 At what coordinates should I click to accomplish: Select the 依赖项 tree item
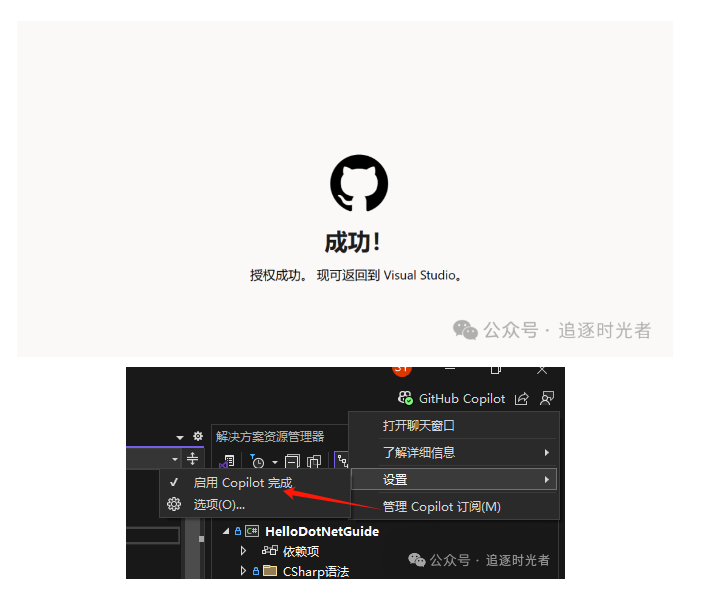(x=301, y=551)
